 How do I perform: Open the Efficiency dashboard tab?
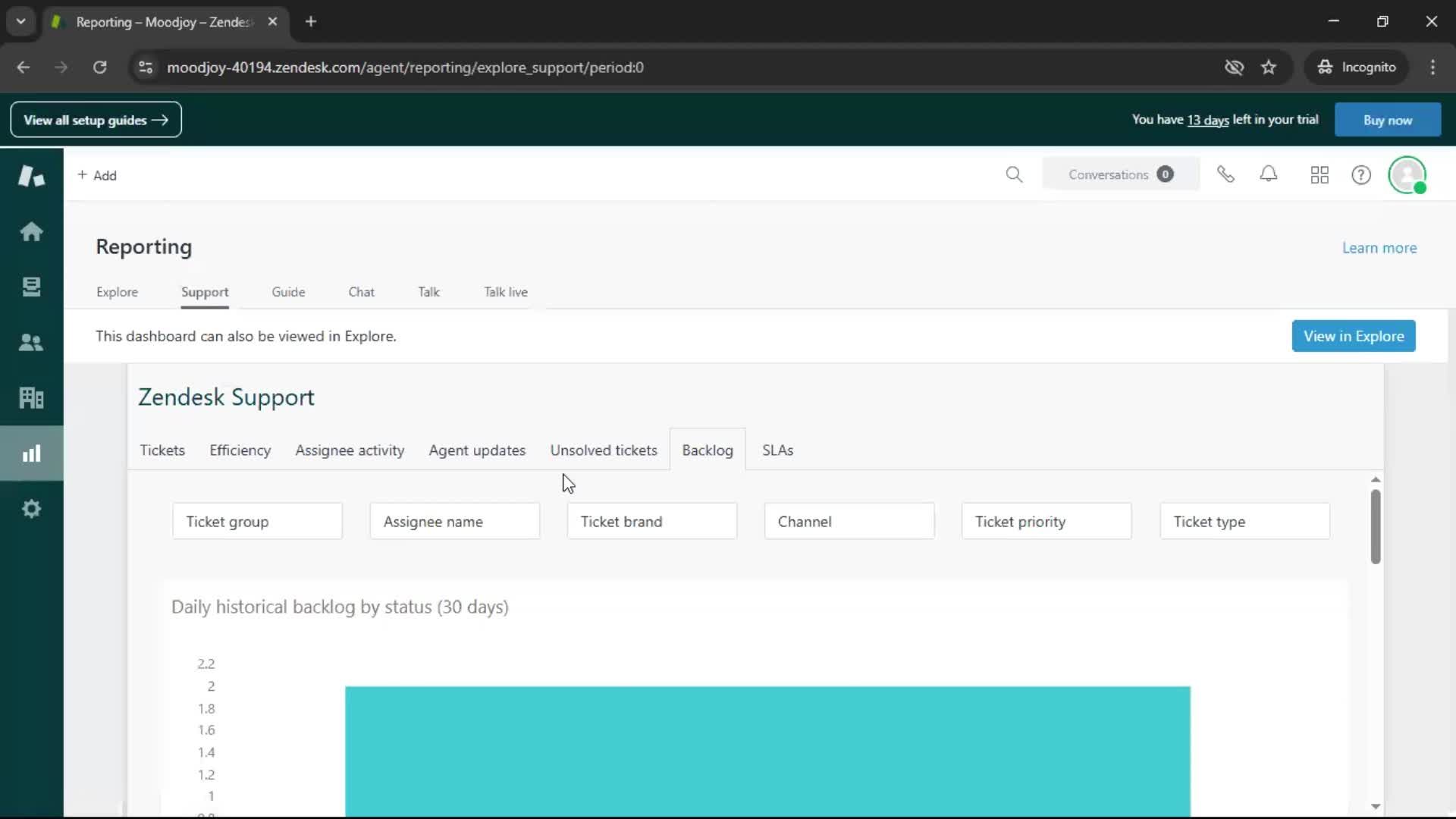(240, 450)
